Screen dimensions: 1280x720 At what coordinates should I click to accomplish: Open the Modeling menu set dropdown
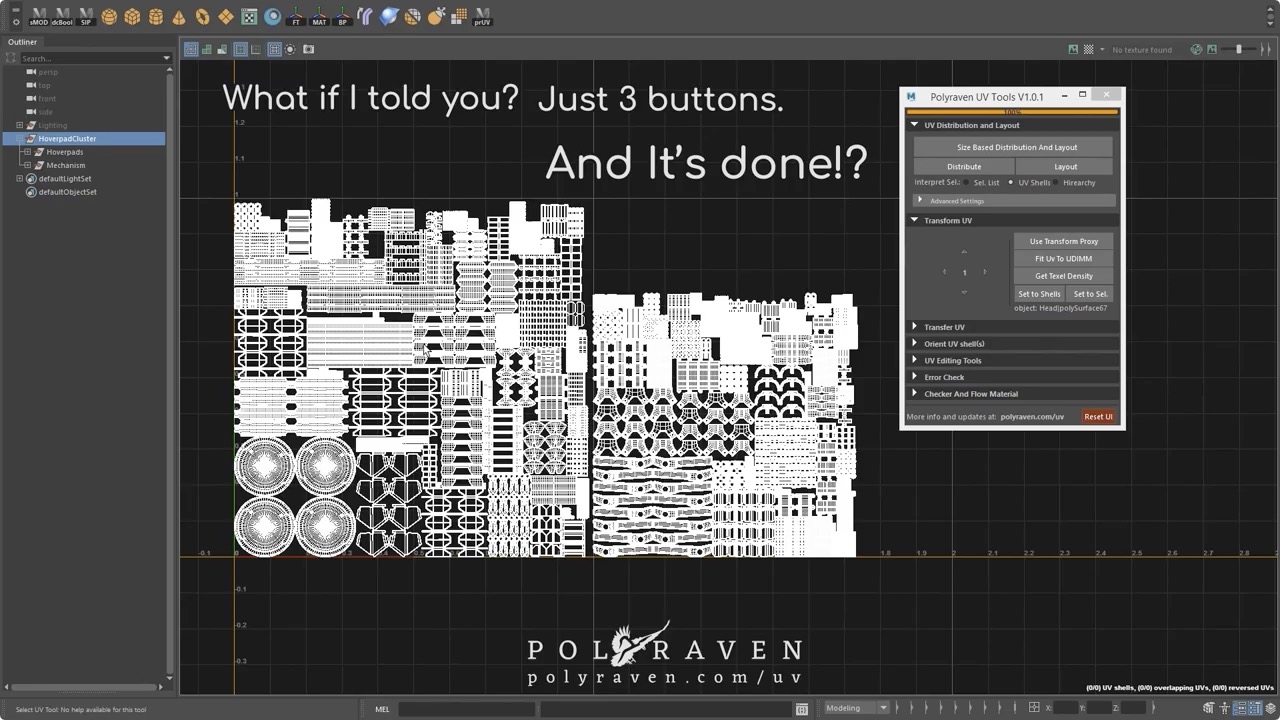click(855, 707)
